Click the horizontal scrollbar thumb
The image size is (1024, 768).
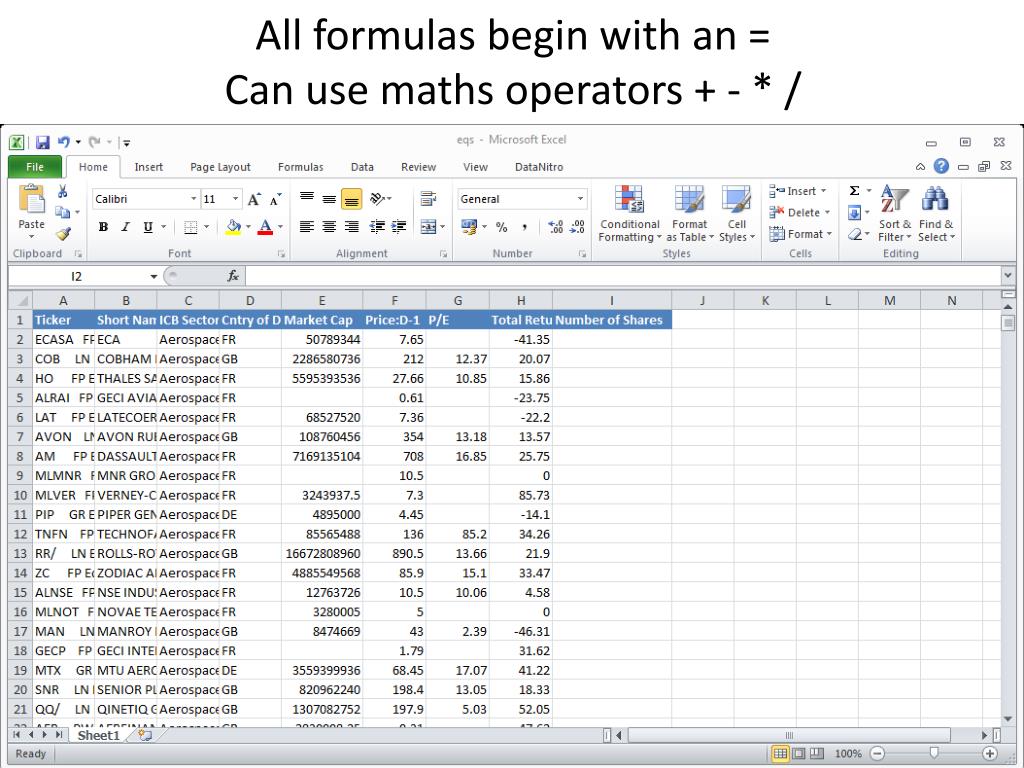789,735
